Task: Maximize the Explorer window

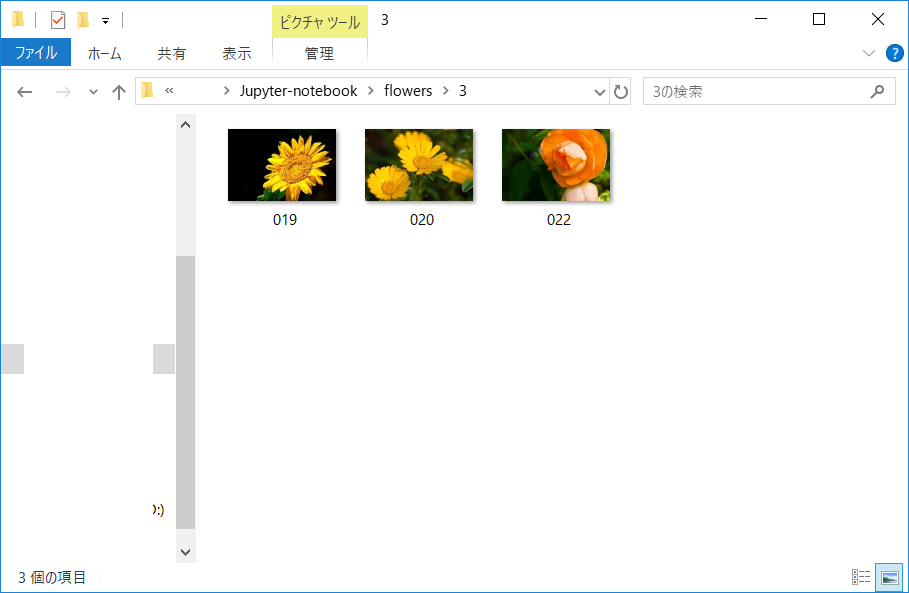Action: coord(819,19)
